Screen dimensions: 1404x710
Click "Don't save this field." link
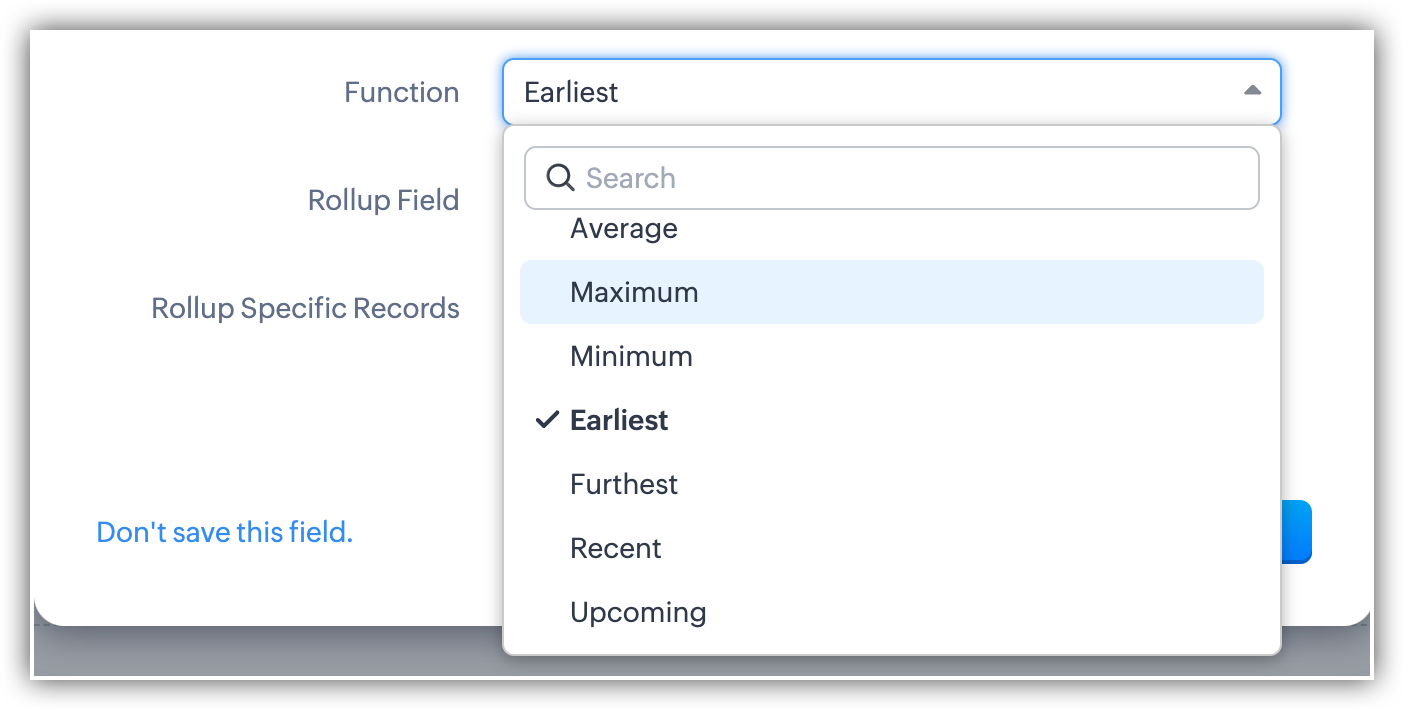click(225, 532)
